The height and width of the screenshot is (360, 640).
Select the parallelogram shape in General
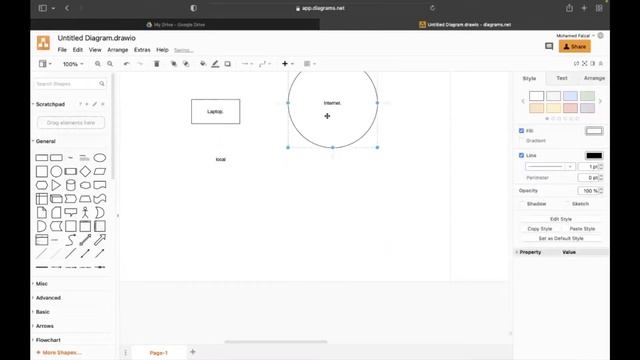pyautogui.click(x=100, y=171)
